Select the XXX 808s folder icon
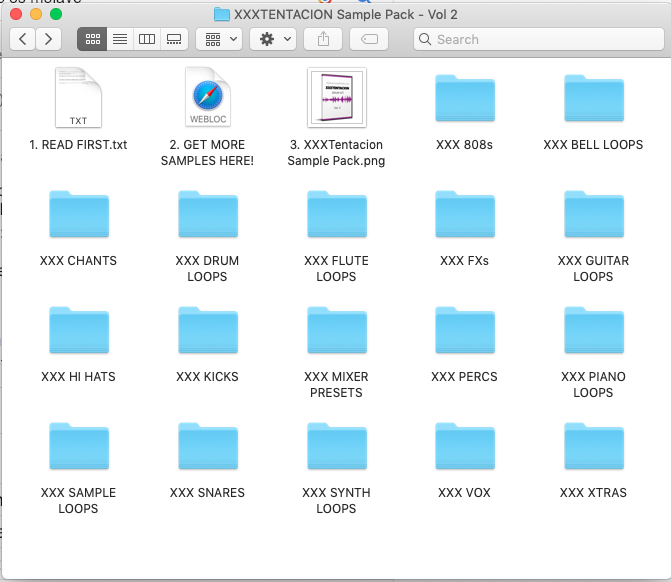This screenshot has height=582, width=671. coord(465,98)
